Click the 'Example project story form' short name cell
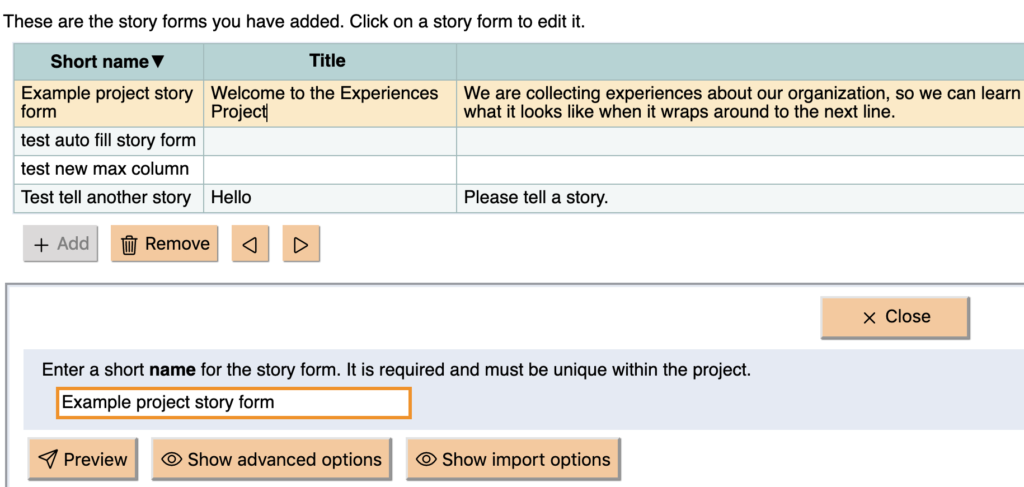The height and width of the screenshot is (487, 1024). point(108,103)
